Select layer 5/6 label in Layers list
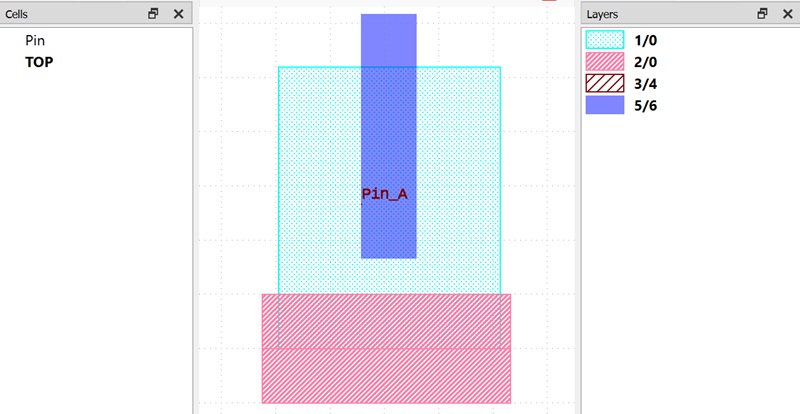This screenshot has height=414, width=800. 645,106
